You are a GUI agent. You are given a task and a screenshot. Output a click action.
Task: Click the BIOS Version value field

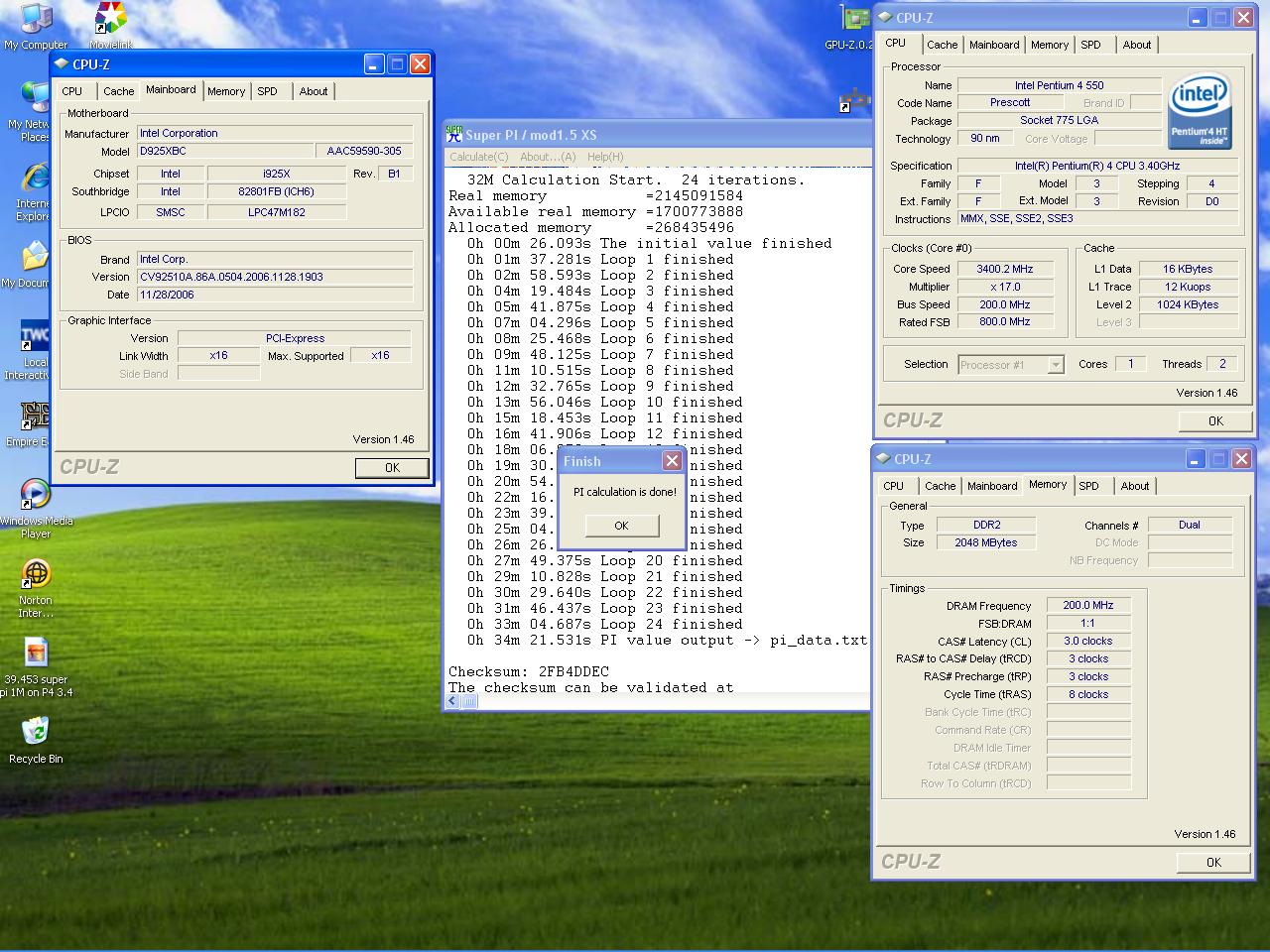[275, 277]
